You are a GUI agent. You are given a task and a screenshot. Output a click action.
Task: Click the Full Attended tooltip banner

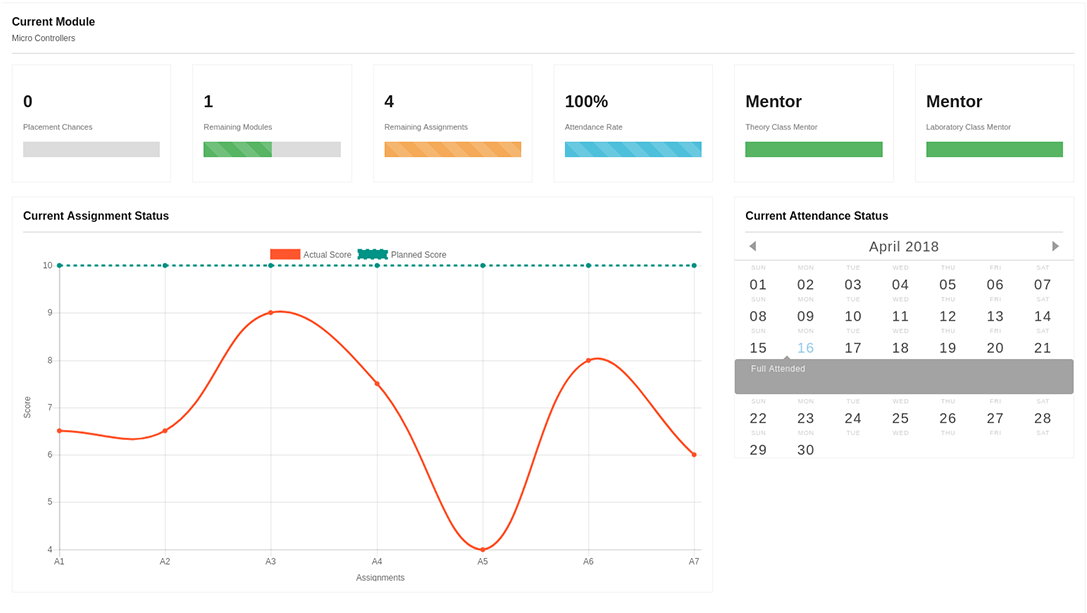point(903,376)
